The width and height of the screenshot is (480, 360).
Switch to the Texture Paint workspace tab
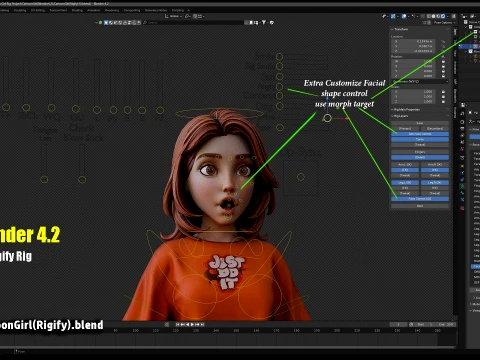(58, 10)
